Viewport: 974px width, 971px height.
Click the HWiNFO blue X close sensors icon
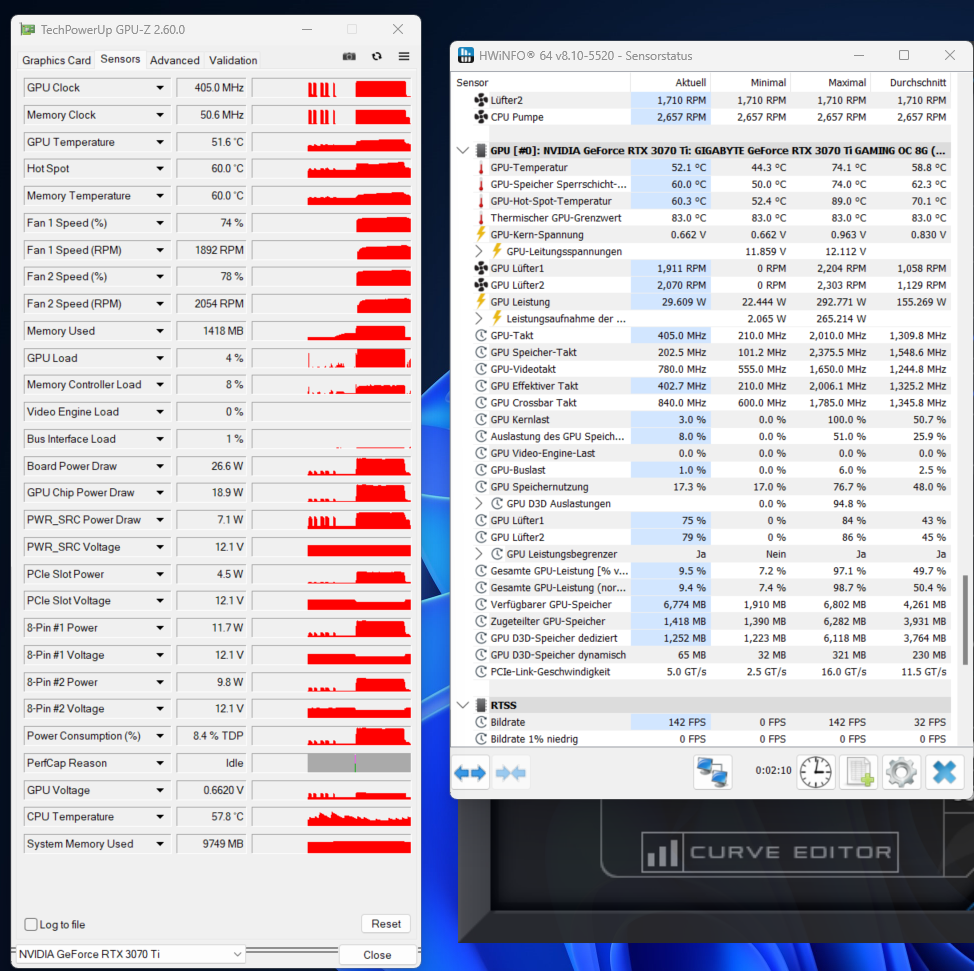click(x=944, y=772)
